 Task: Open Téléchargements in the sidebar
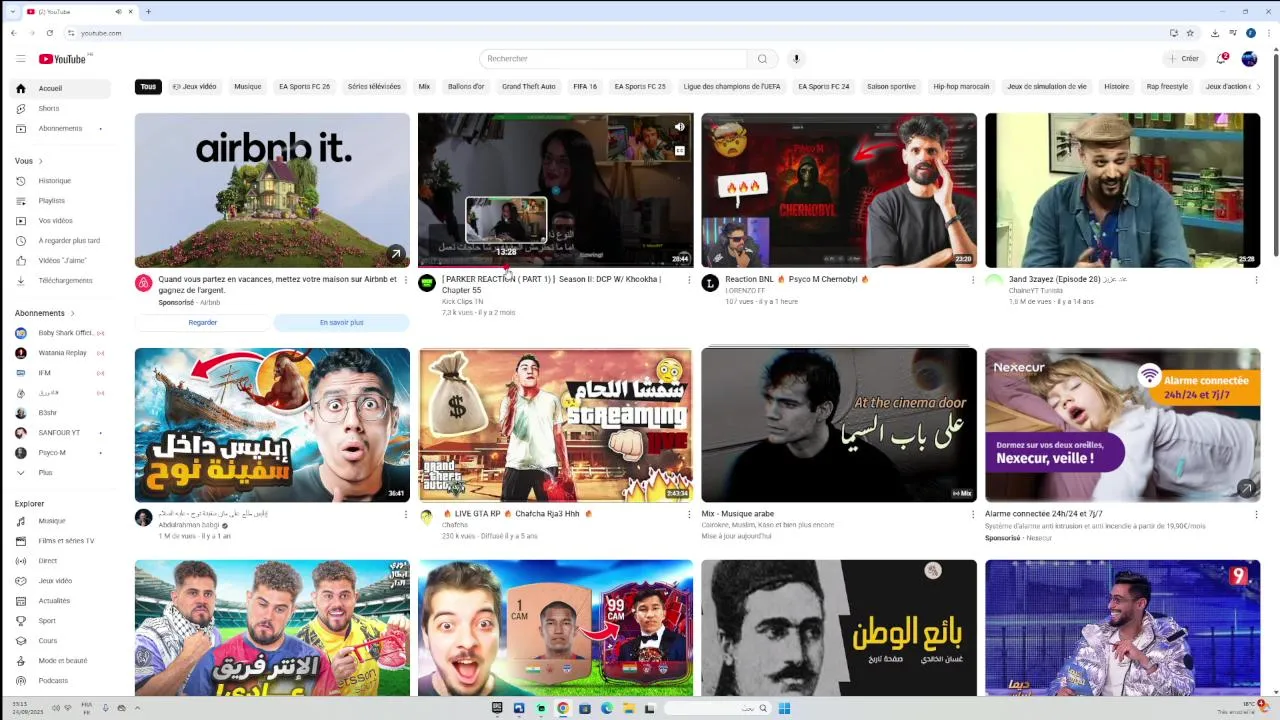(67, 281)
